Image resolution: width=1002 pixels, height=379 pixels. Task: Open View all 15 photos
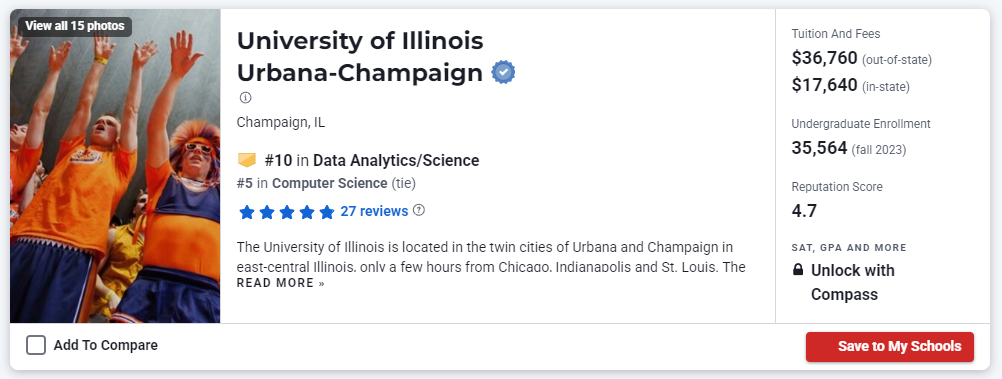click(75, 26)
